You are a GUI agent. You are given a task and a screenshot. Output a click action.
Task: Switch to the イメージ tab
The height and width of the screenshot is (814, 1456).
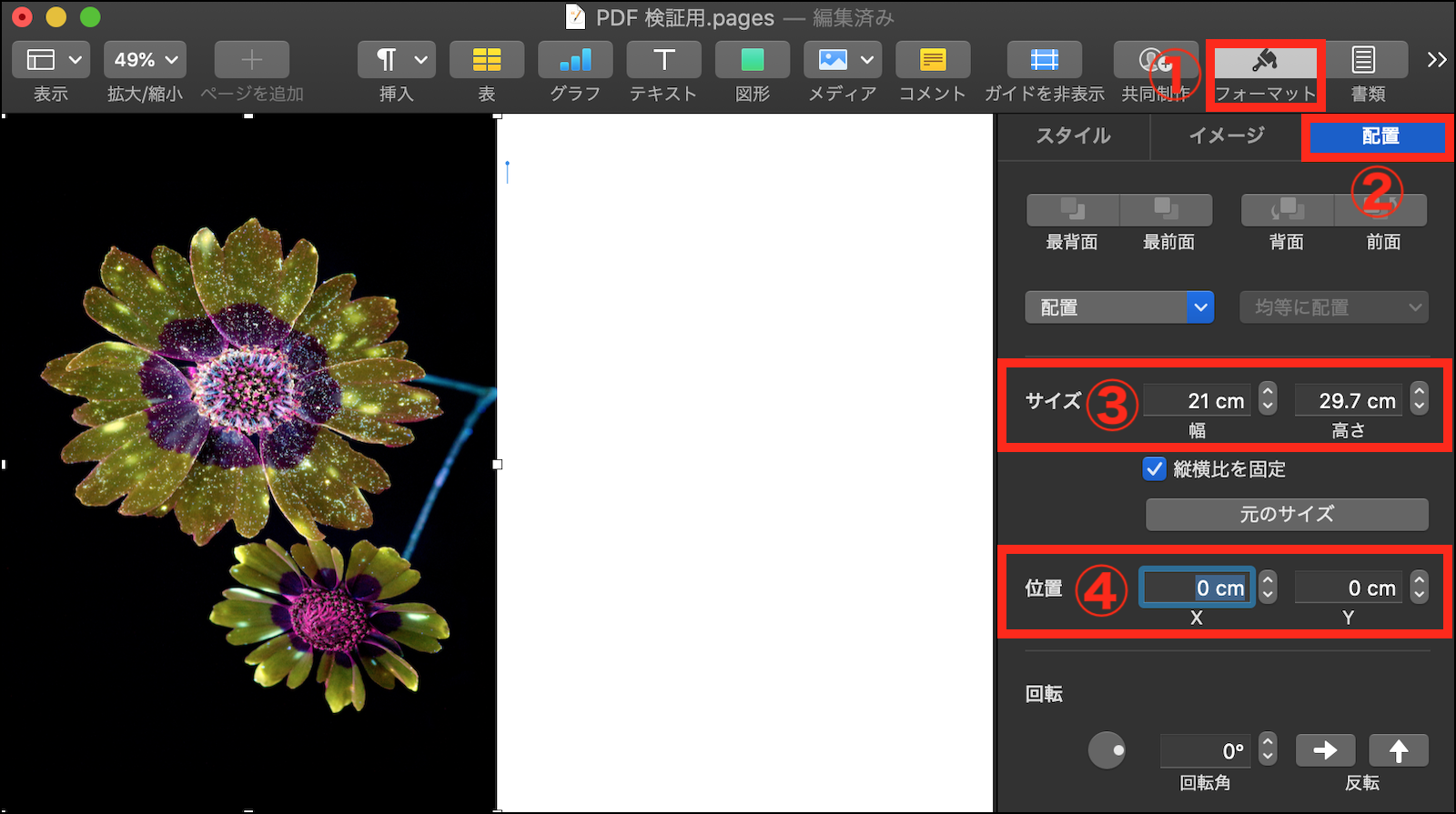(x=1226, y=136)
